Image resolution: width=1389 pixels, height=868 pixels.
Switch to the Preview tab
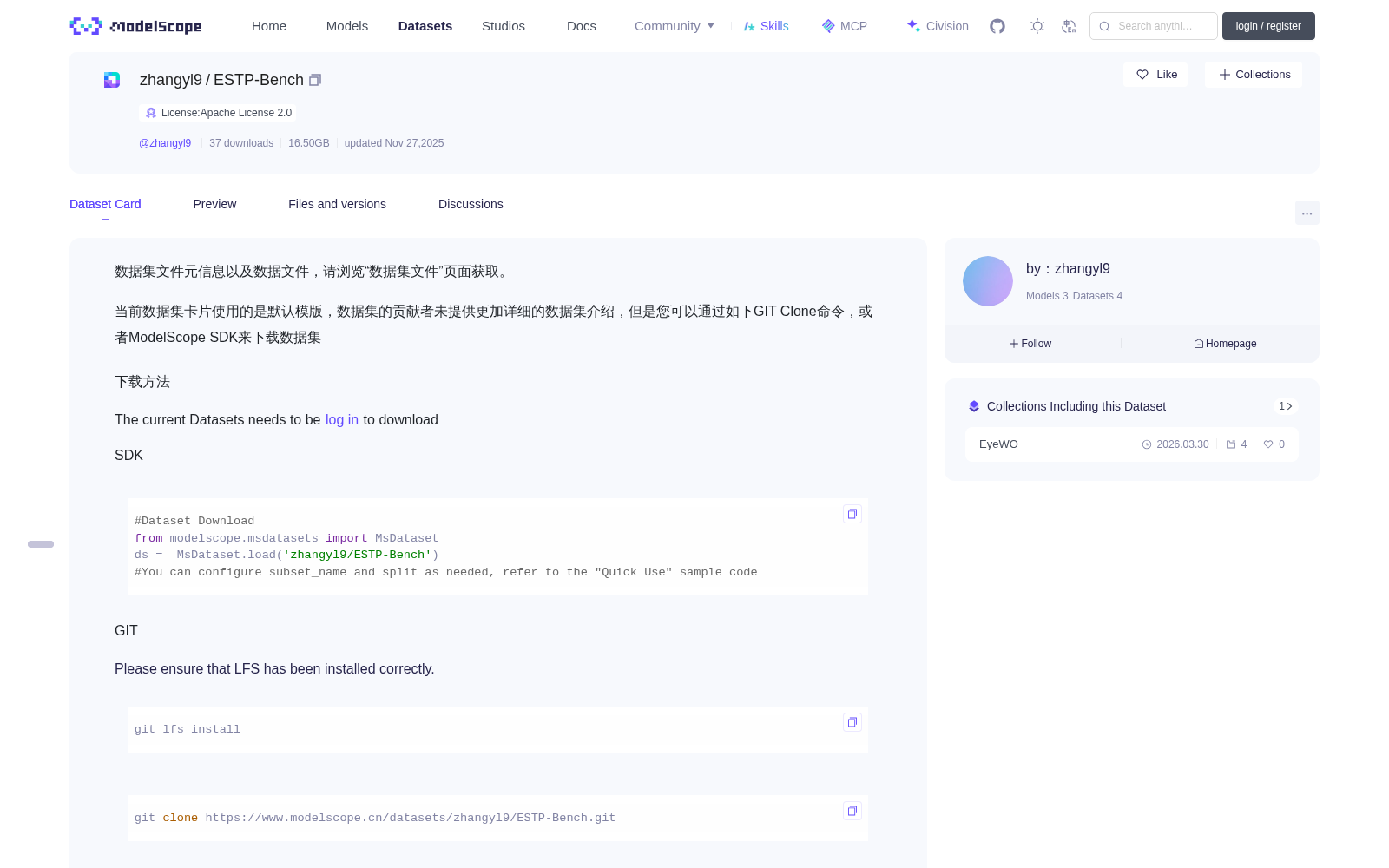[214, 204]
